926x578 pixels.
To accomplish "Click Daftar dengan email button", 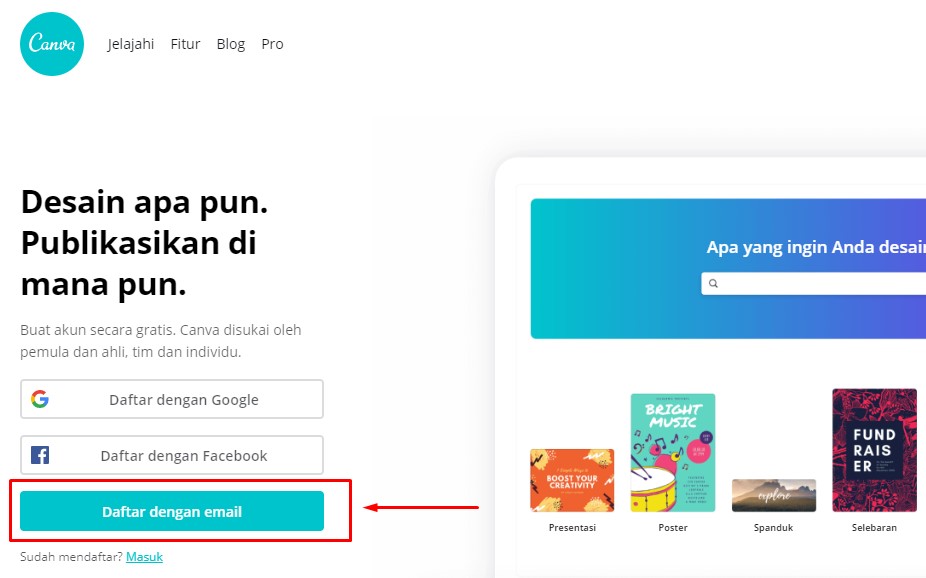I will click(172, 511).
